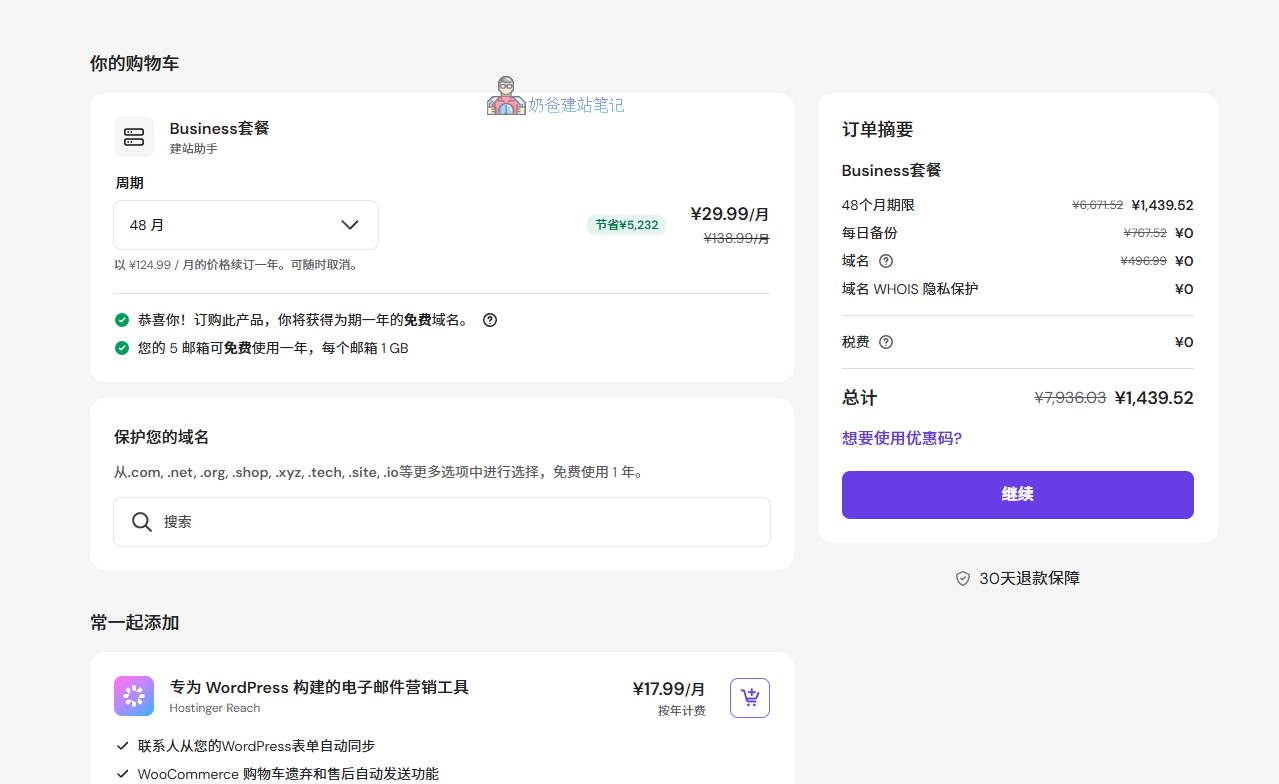1279x784 pixels.
Task: Click the struck-through ¥496.99 domain price
Action: (x=1143, y=261)
